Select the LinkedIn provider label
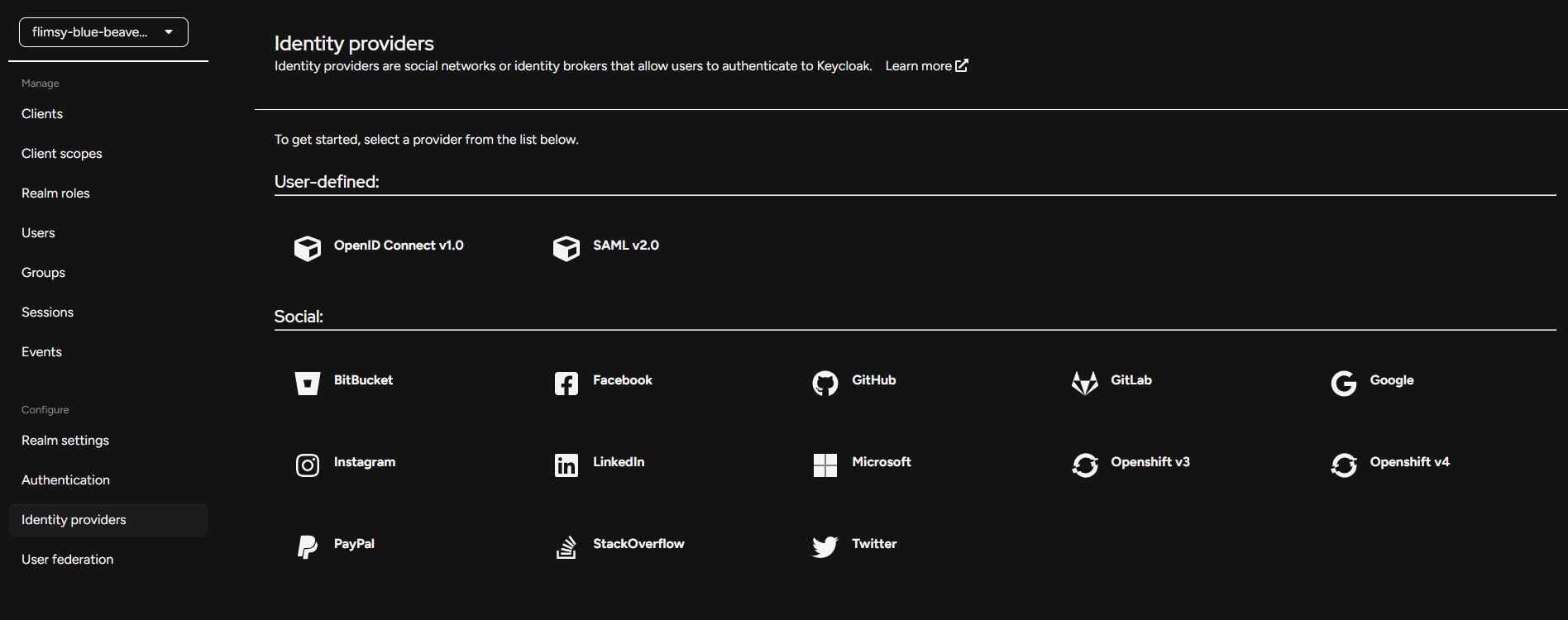This screenshot has width=1568, height=620. [x=619, y=462]
